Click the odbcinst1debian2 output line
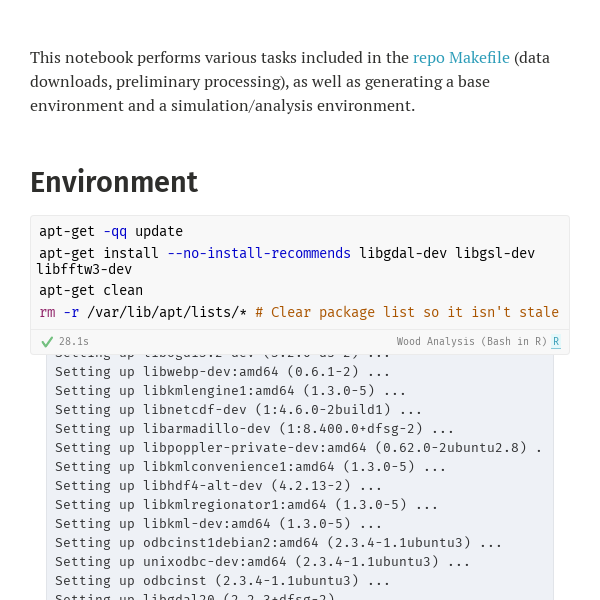 [278, 543]
